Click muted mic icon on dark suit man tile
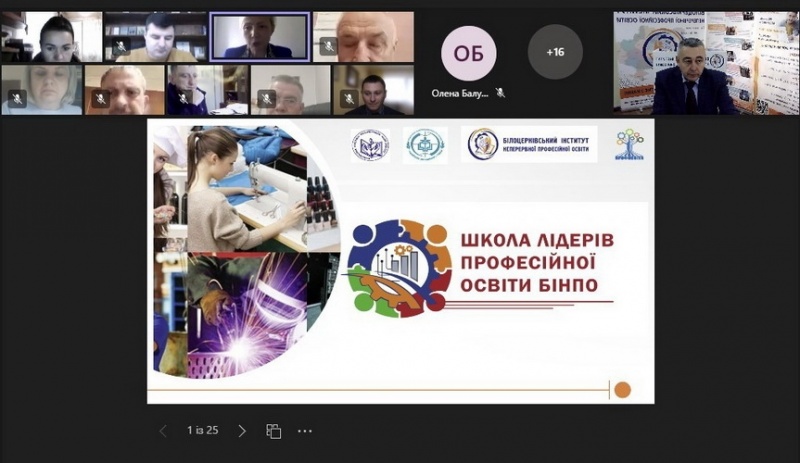Image resolution: width=800 pixels, height=463 pixels. click(x=349, y=99)
